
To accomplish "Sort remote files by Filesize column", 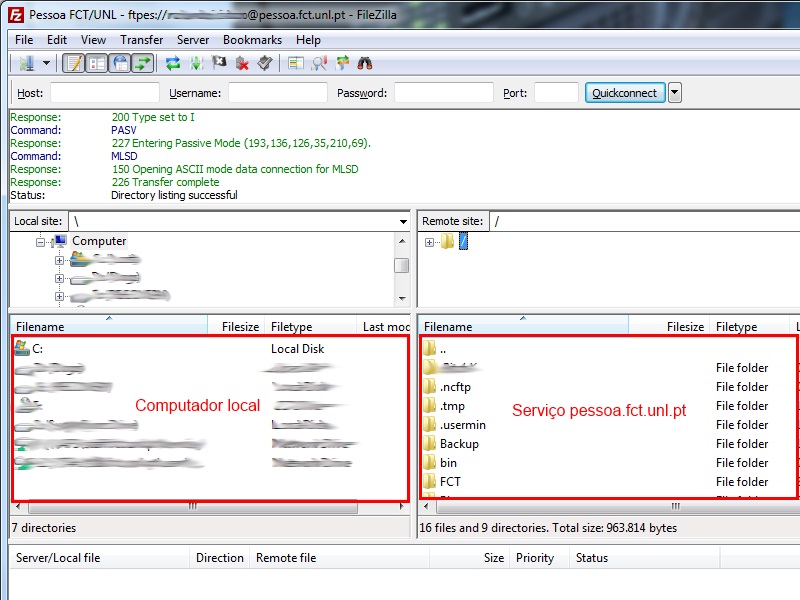I will point(669,327).
